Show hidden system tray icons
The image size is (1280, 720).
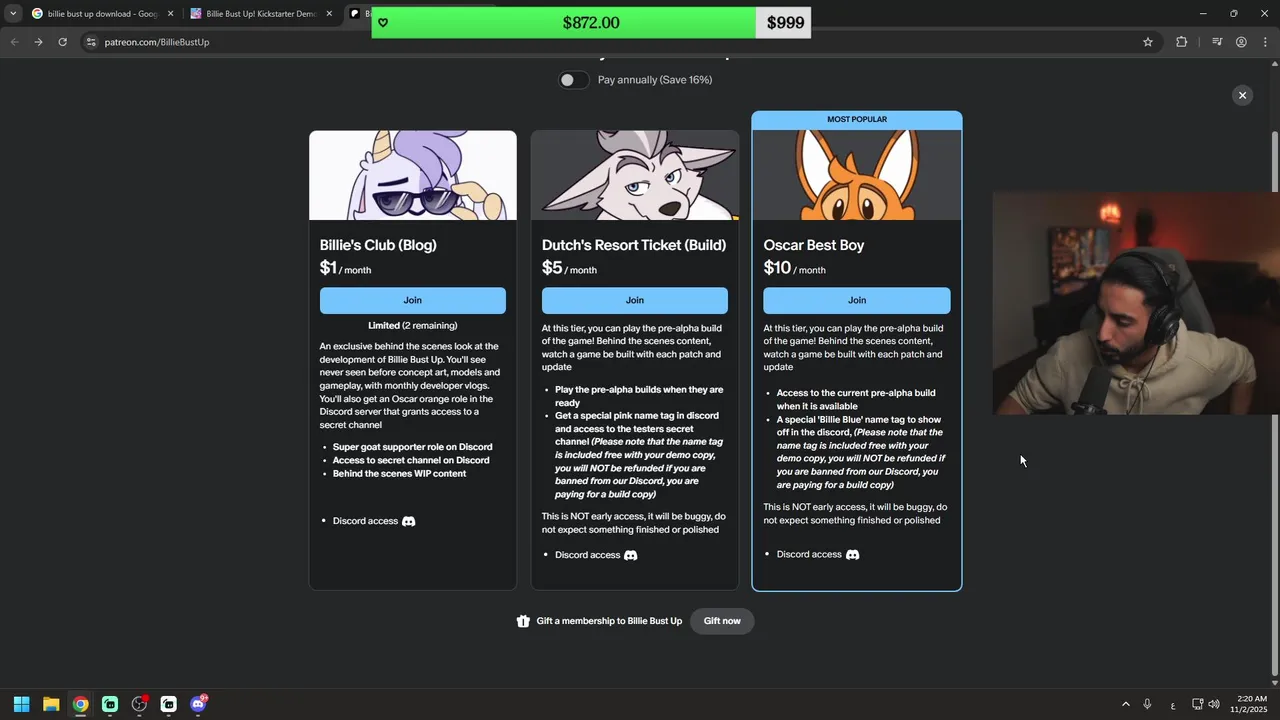[1125, 704]
